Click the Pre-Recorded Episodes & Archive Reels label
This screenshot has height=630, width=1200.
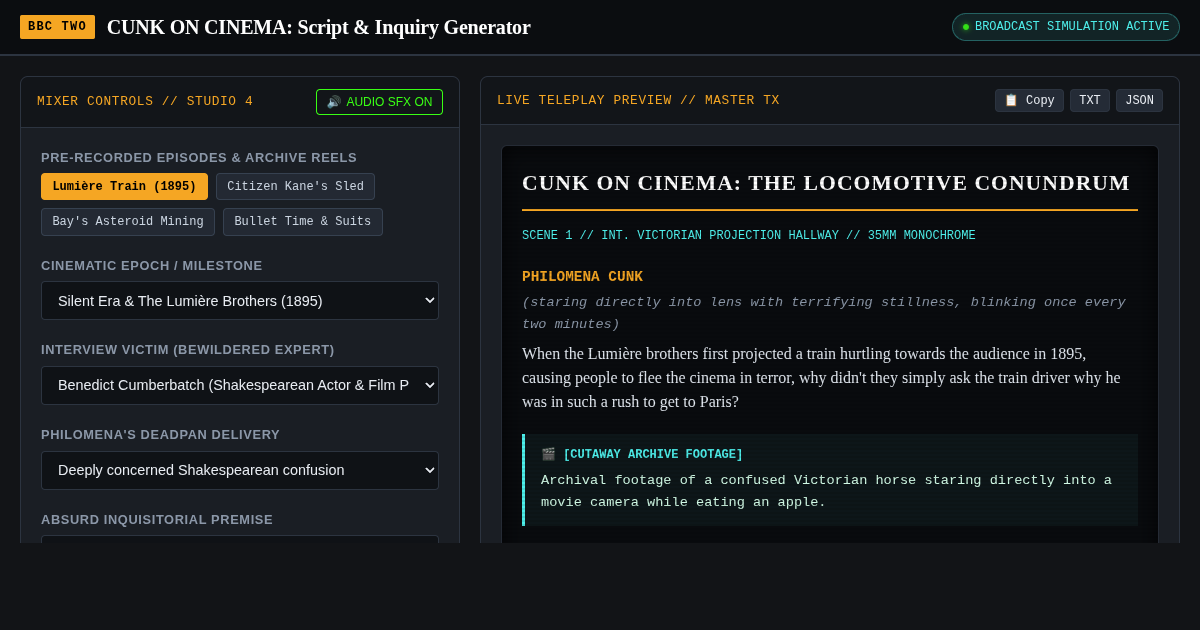click(199, 158)
